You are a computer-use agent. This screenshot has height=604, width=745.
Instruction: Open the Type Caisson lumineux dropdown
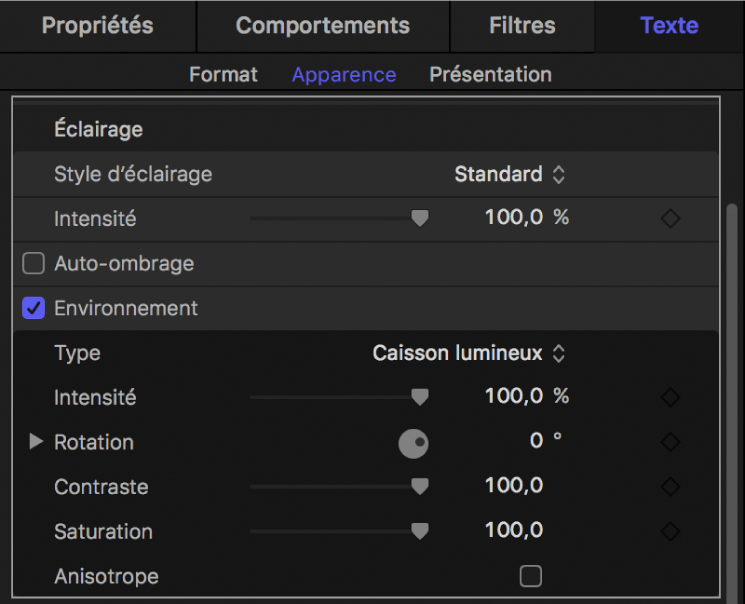pyautogui.click(x=468, y=353)
